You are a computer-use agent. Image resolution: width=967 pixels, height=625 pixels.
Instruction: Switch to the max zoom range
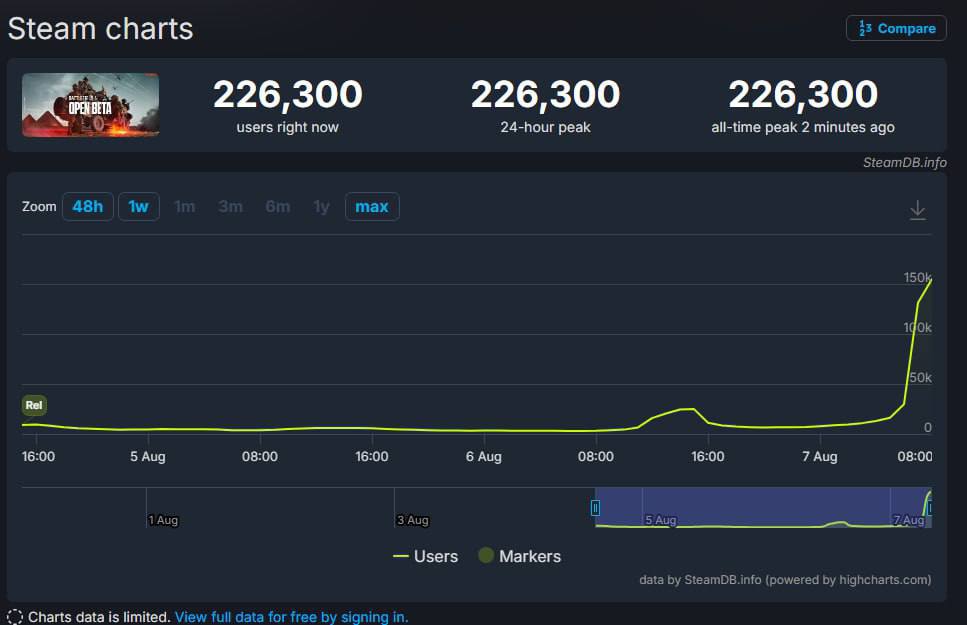(371, 206)
